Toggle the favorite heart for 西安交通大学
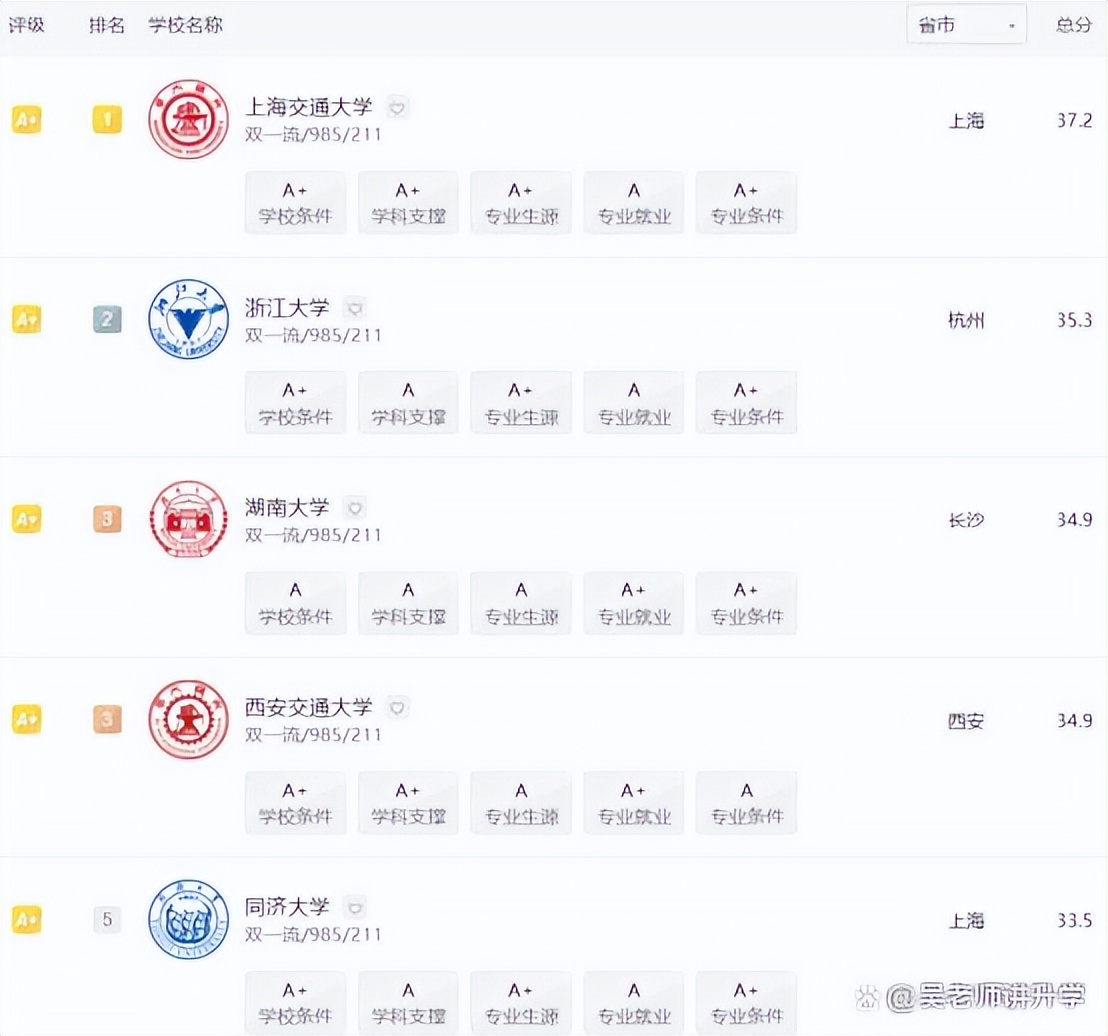Viewport: 1108px width, 1036px height. (397, 707)
